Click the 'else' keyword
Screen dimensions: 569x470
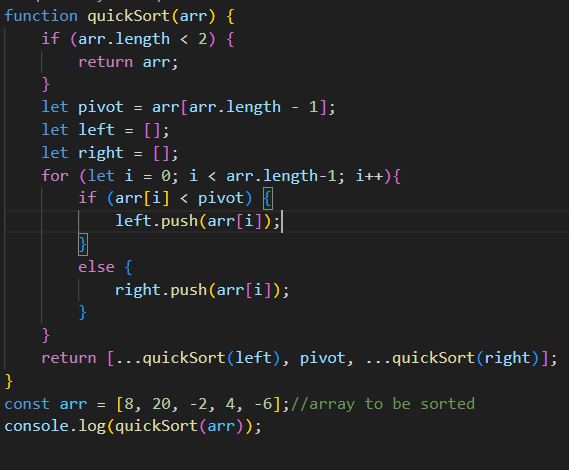pos(96,267)
